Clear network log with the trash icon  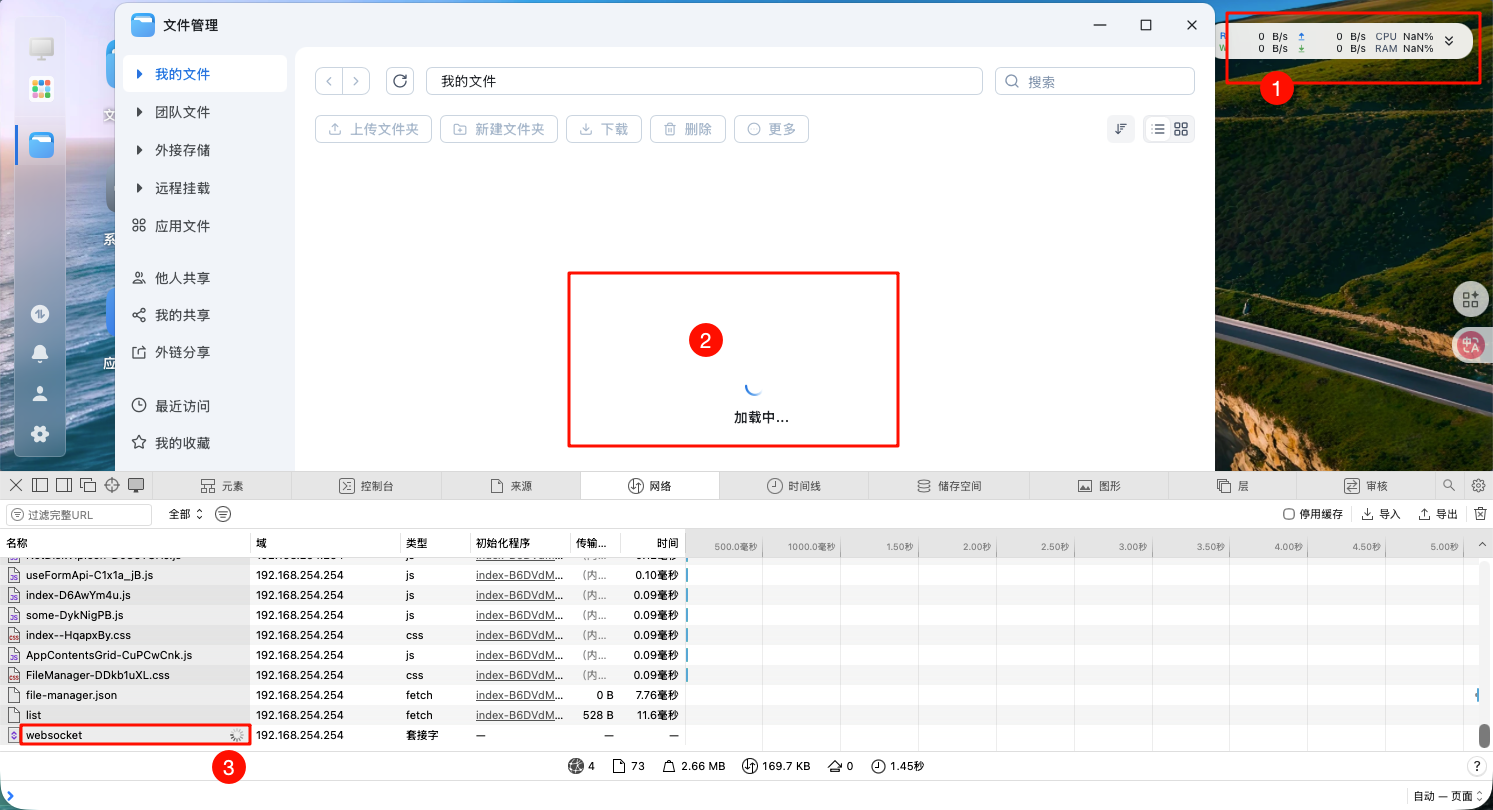[1480, 514]
